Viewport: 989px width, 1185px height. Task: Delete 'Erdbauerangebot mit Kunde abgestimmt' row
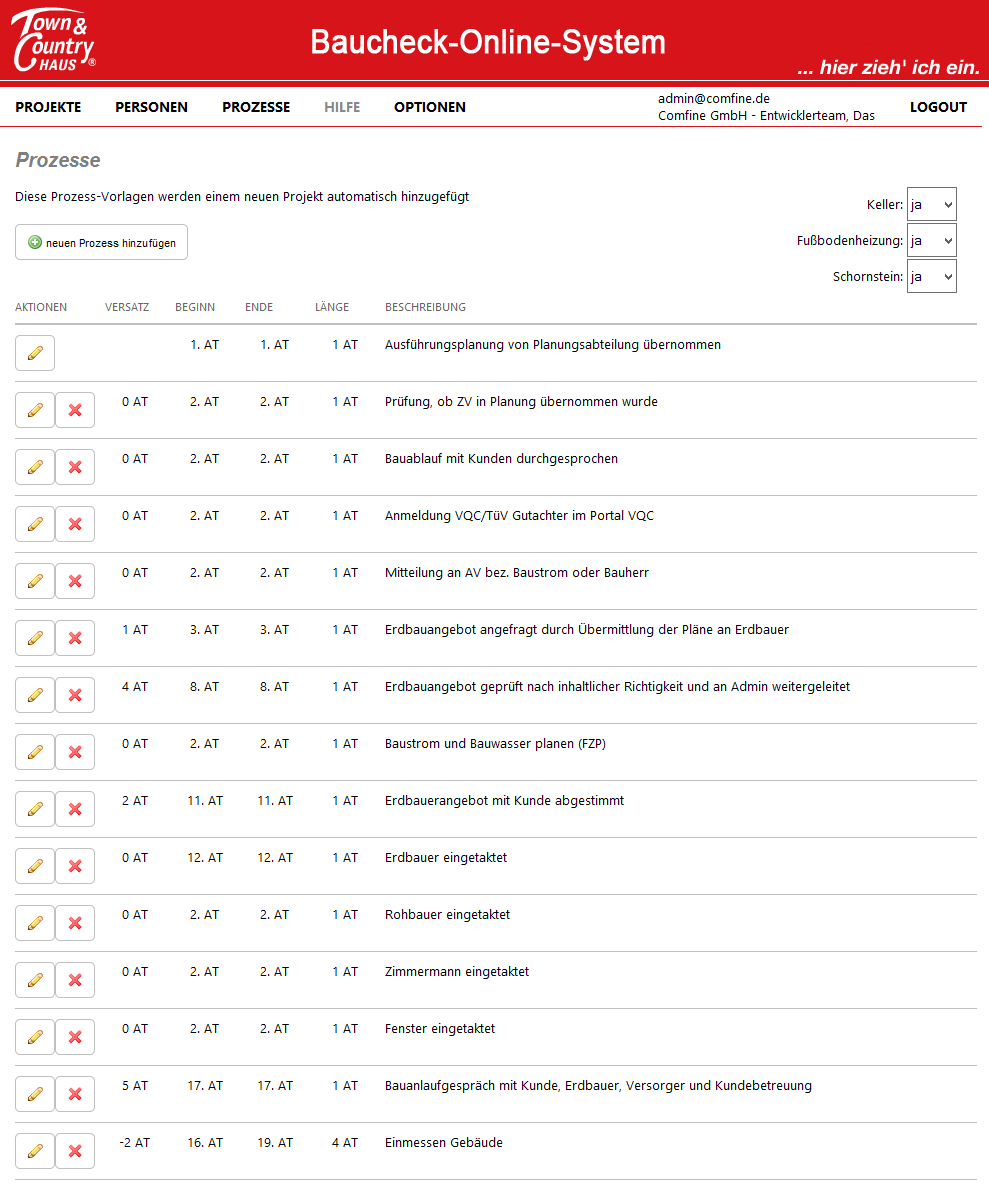tap(75, 809)
